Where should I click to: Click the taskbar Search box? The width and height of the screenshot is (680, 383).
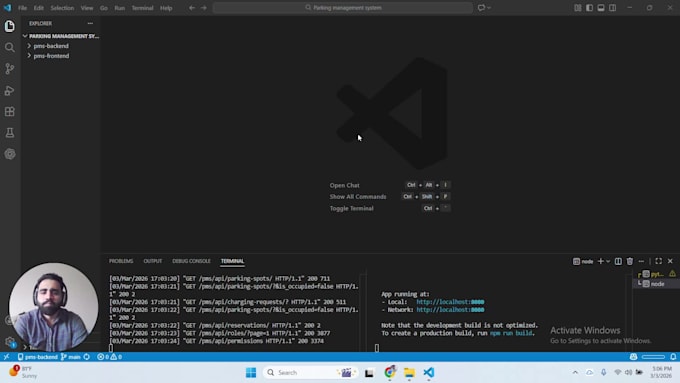coord(310,373)
